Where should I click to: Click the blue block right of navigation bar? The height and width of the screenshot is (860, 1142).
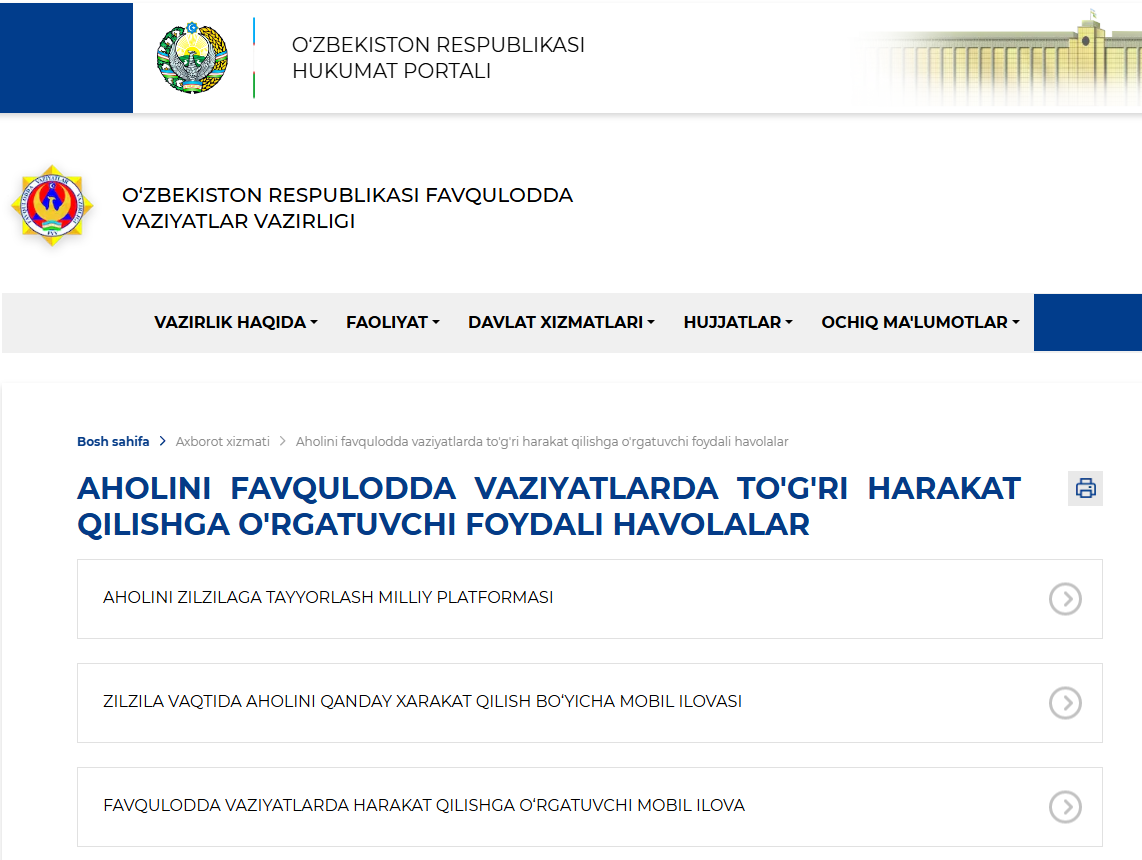pos(1087,322)
